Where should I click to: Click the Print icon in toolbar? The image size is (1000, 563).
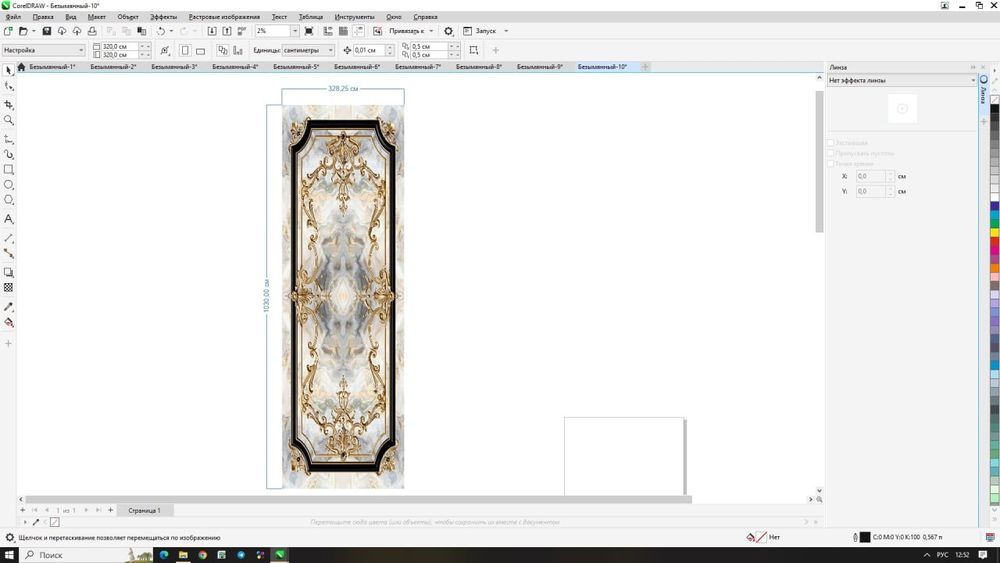(x=91, y=32)
